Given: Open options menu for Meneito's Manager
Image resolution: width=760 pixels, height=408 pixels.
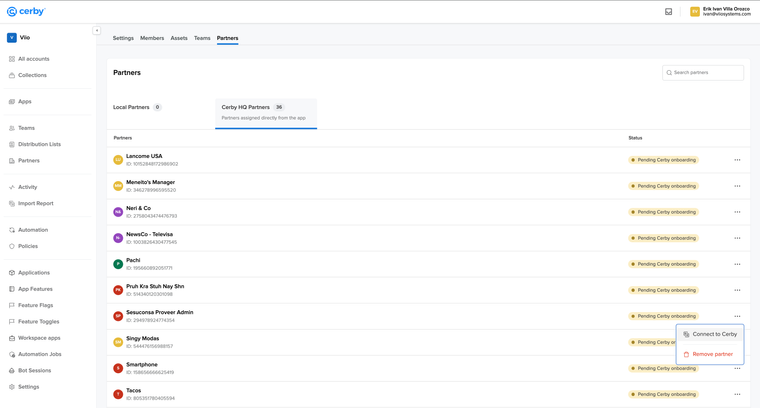Looking at the screenshot, I should pyautogui.click(x=737, y=186).
